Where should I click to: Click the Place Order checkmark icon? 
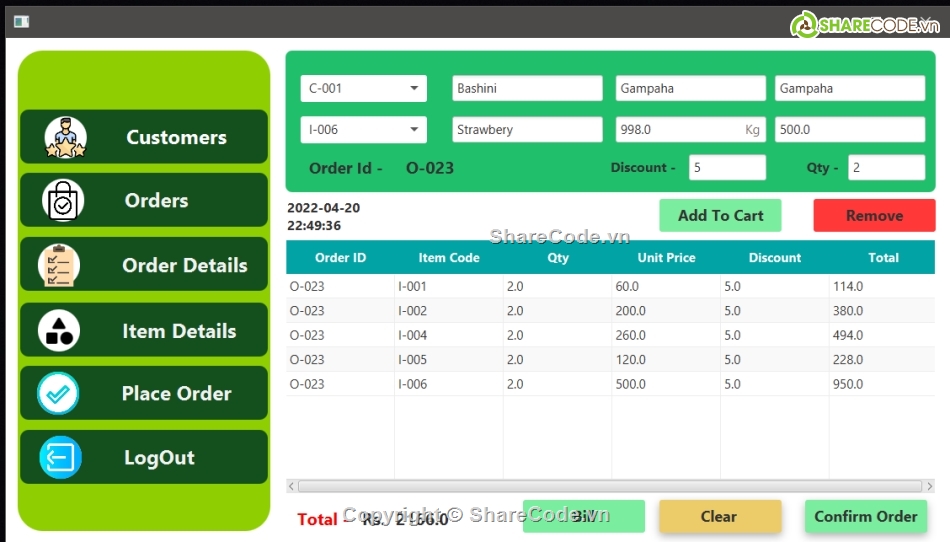pyautogui.click(x=58, y=394)
